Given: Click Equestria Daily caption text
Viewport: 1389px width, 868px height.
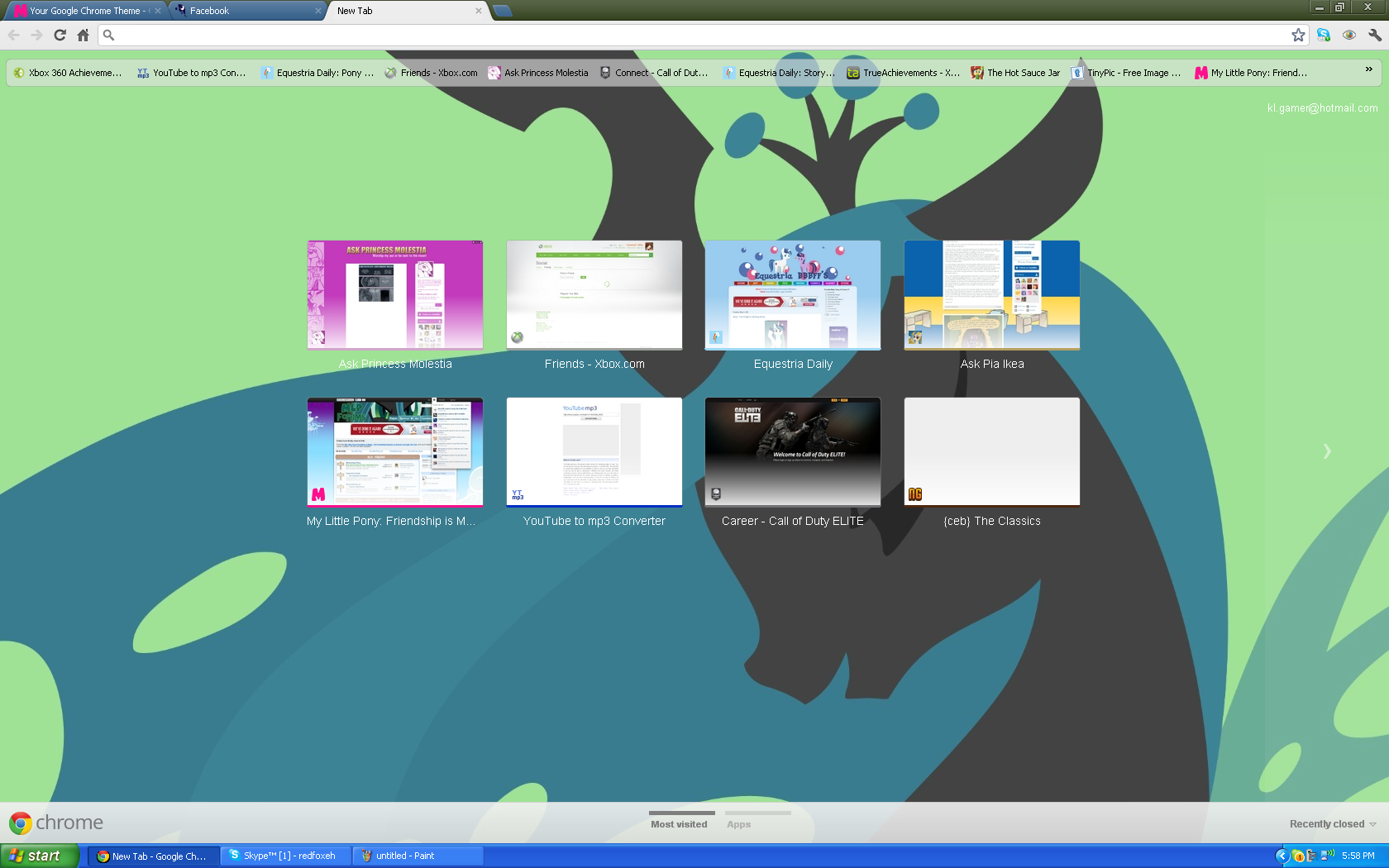Looking at the screenshot, I should (x=793, y=364).
